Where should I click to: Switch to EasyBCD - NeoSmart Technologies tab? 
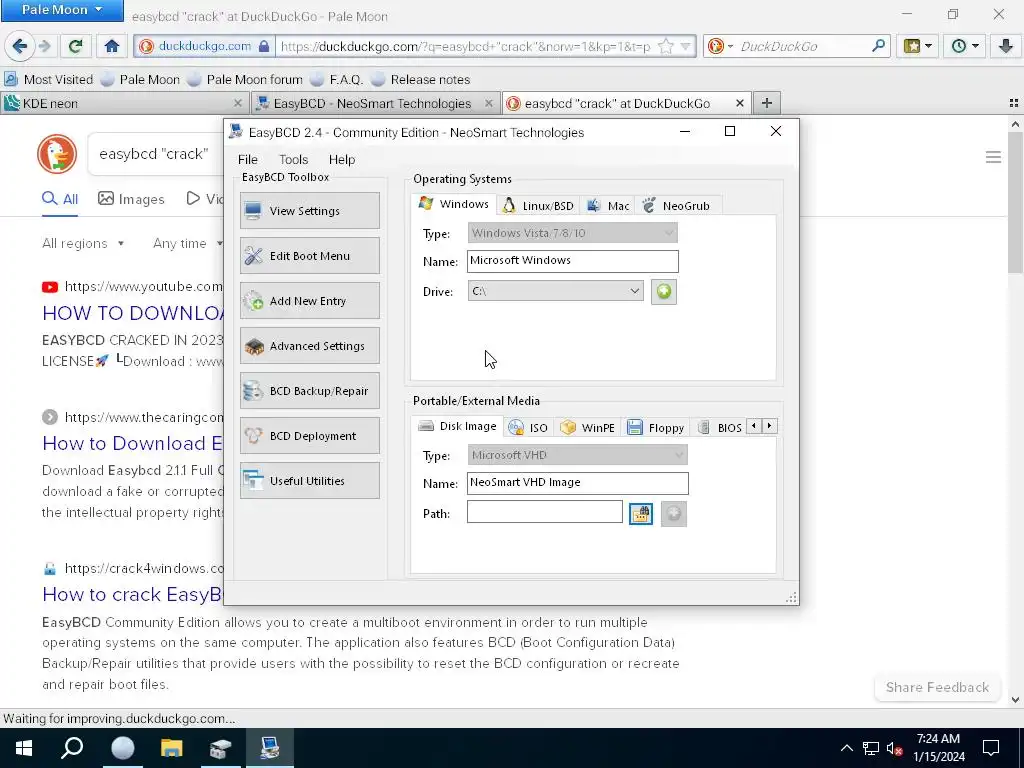[374, 103]
